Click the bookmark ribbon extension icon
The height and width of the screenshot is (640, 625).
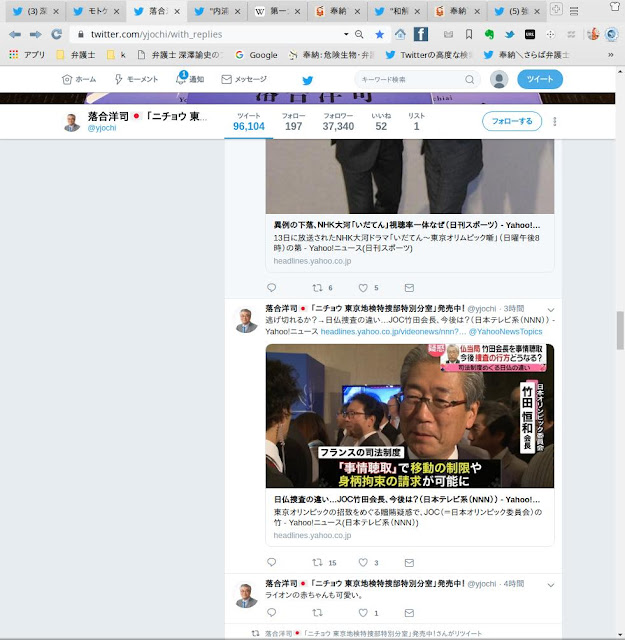coord(469,35)
